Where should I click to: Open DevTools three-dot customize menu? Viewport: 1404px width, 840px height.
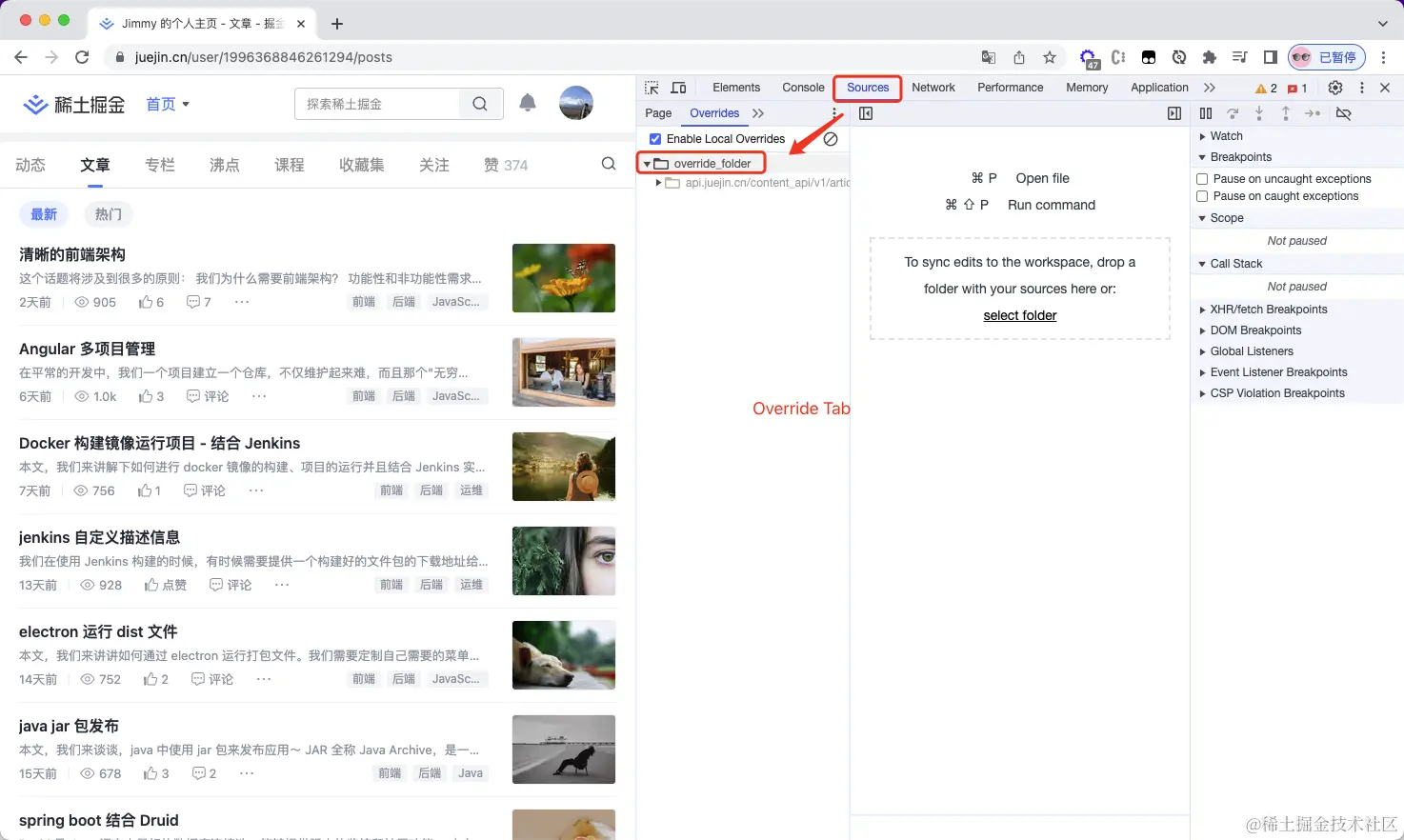(1362, 88)
